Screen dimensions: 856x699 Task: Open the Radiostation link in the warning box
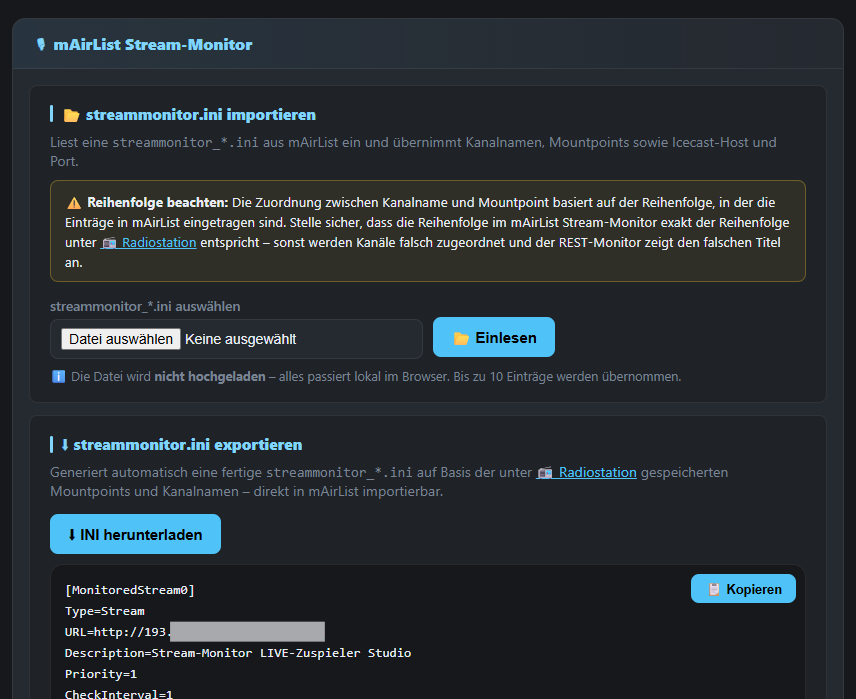coord(148,242)
